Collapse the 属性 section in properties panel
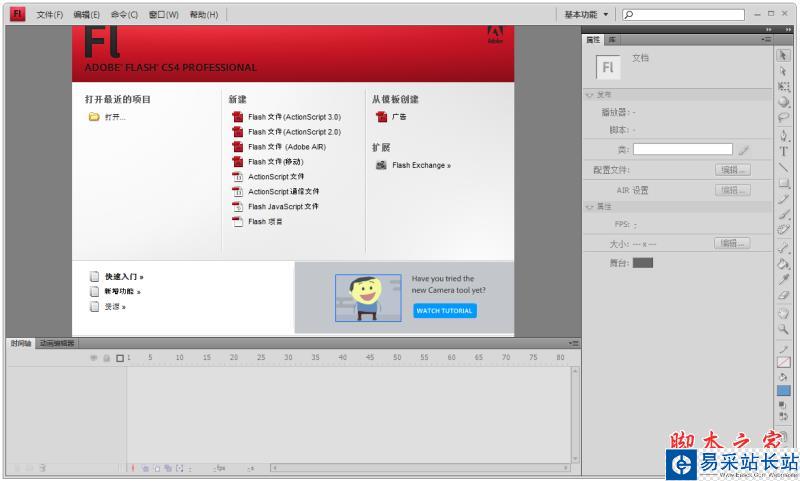Viewport: 800px width, 481px height. point(589,207)
